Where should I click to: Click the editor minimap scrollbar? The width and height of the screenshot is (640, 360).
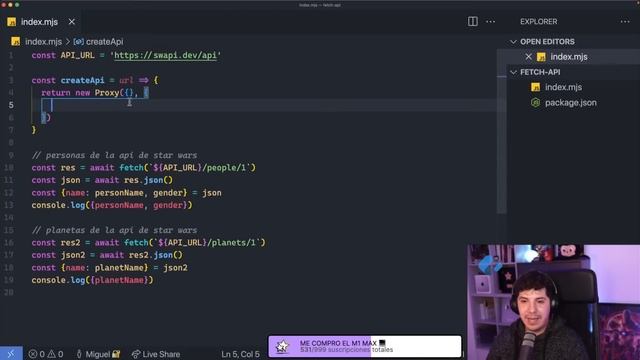click(502, 131)
